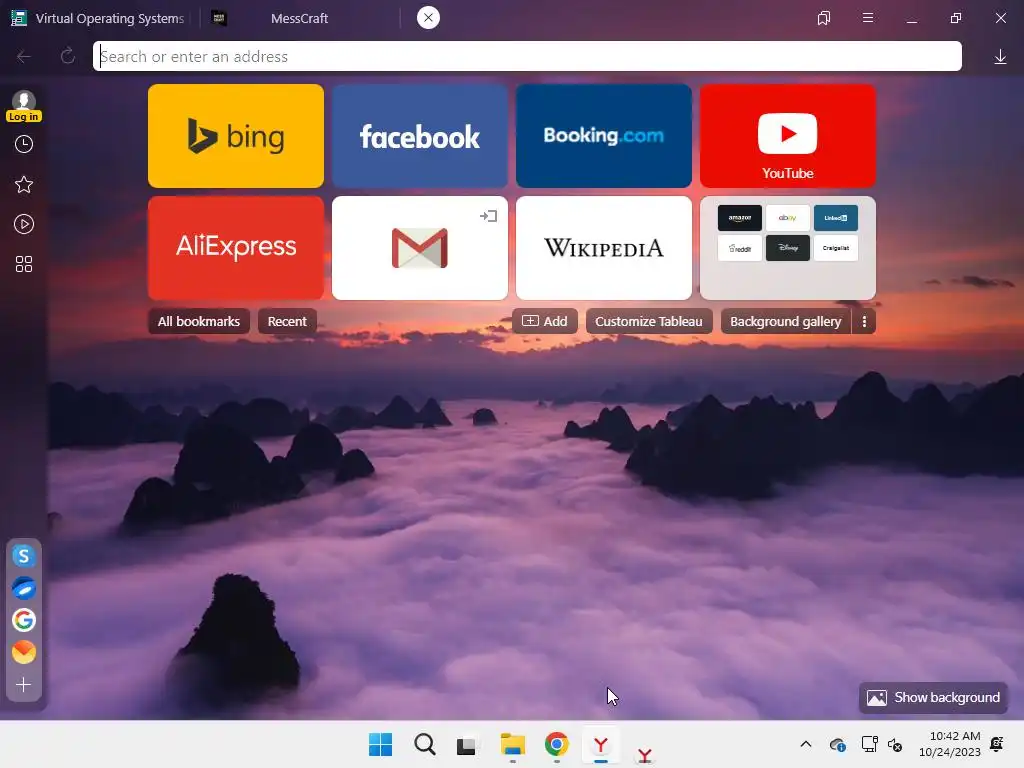Open the YouTube tile
Viewport: 1024px width, 768px height.
[788, 136]
